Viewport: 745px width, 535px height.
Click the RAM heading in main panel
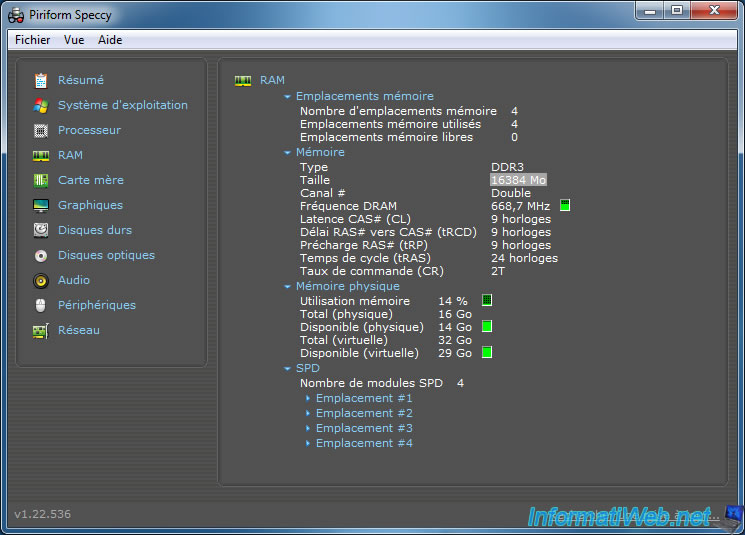[272, 80]
